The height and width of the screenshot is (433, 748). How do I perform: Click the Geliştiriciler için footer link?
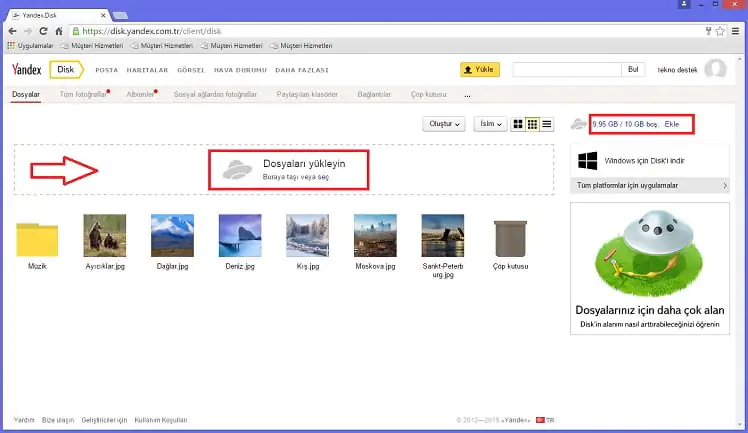point(104,420)
